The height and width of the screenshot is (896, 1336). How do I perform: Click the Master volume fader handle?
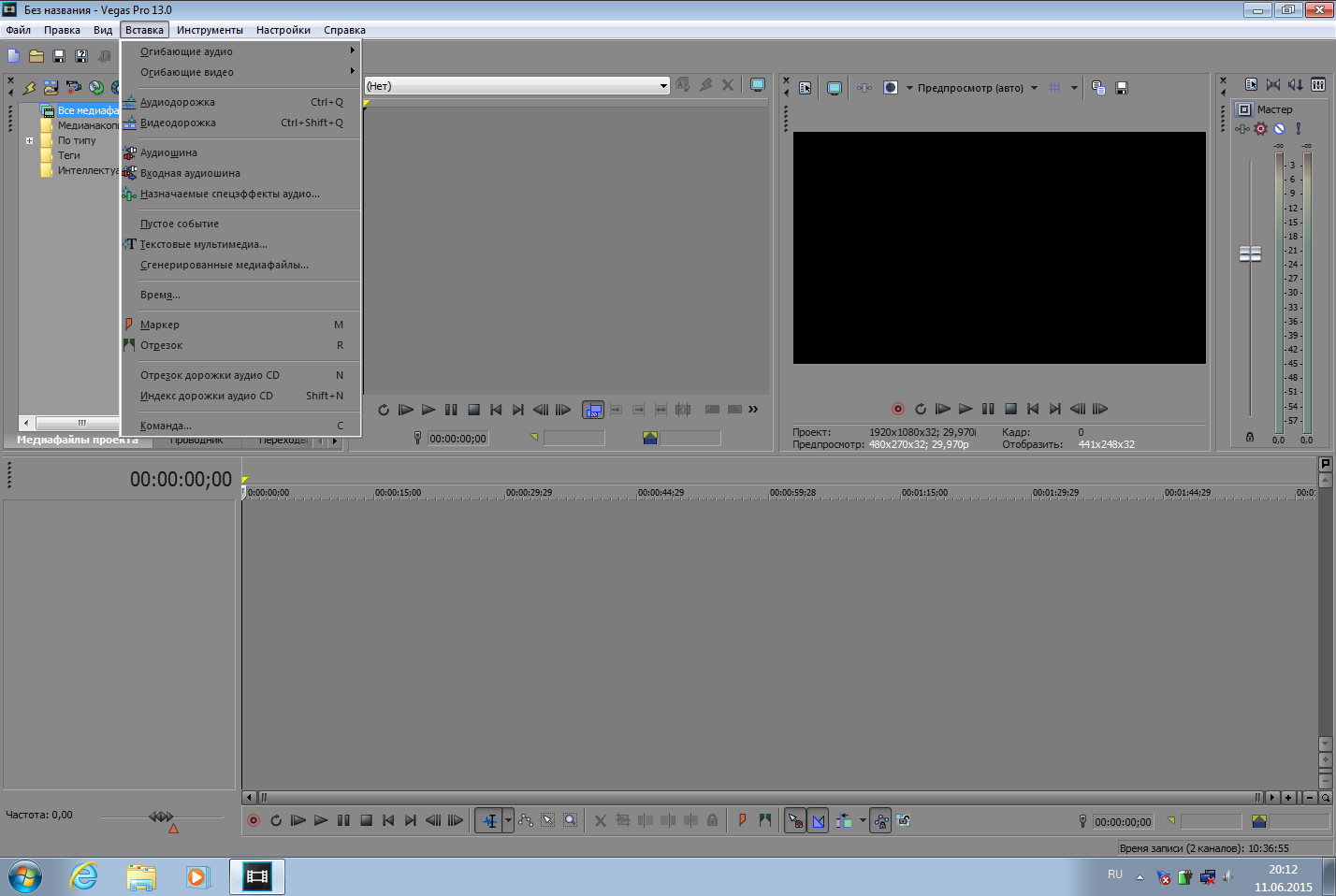pyautogui.click(x=1250, y=253)
